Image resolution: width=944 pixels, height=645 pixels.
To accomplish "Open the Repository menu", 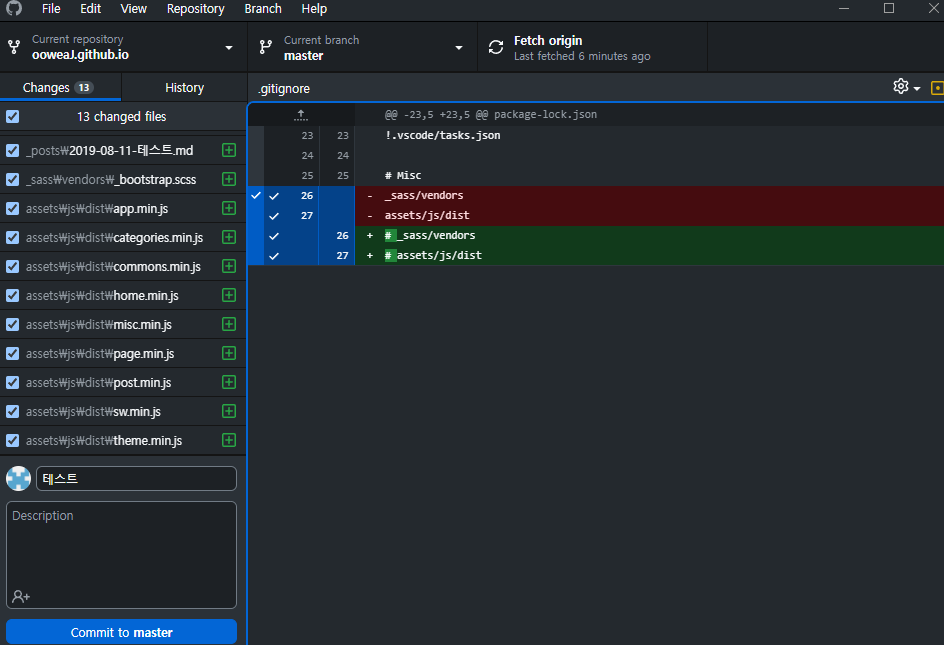I will point(195,8).
